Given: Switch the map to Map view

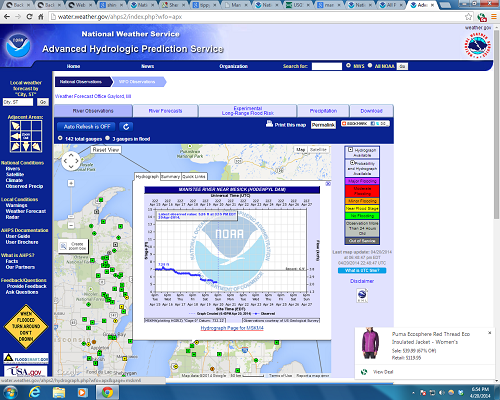Looking at the screenshot, I should pos(301,150).
